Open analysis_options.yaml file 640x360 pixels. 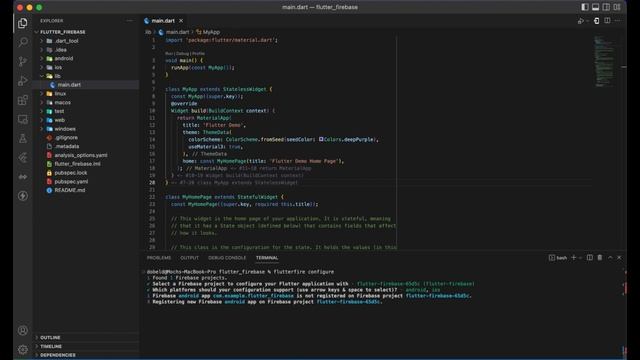(81, 155)
